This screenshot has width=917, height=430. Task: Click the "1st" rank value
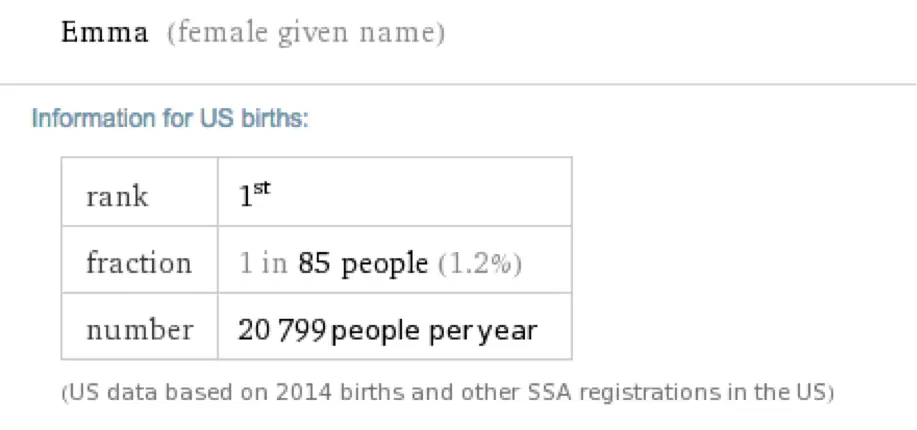coord(254,194)
